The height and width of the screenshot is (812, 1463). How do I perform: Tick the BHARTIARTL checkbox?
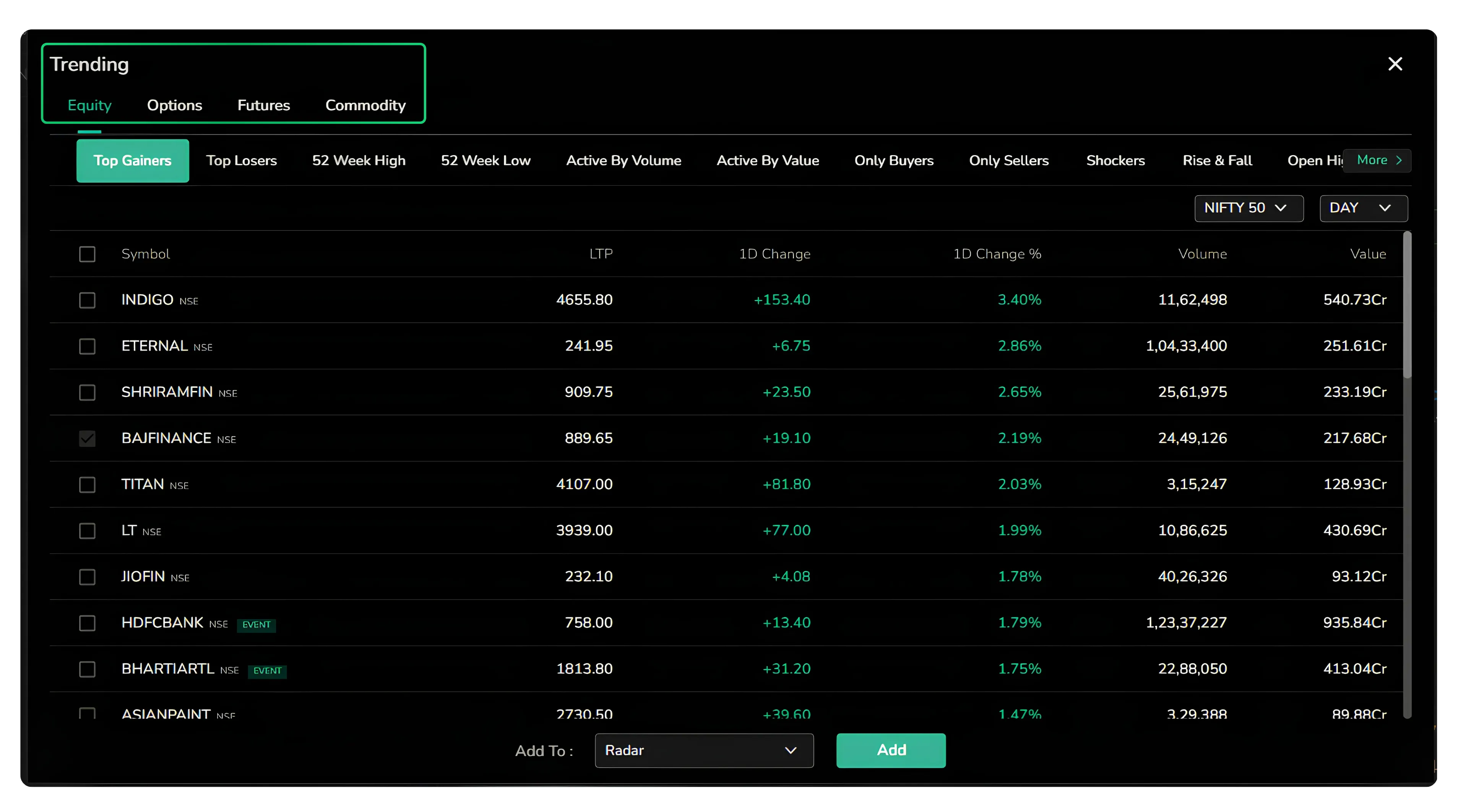(87, 669)
